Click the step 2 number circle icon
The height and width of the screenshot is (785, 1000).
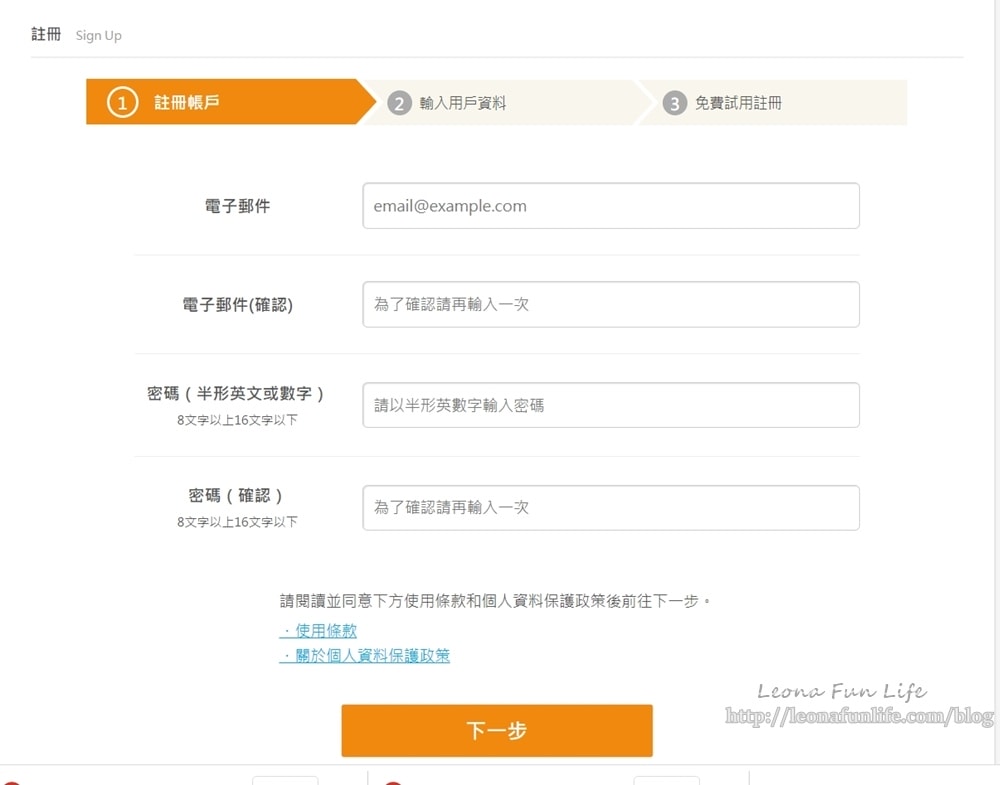400,103
